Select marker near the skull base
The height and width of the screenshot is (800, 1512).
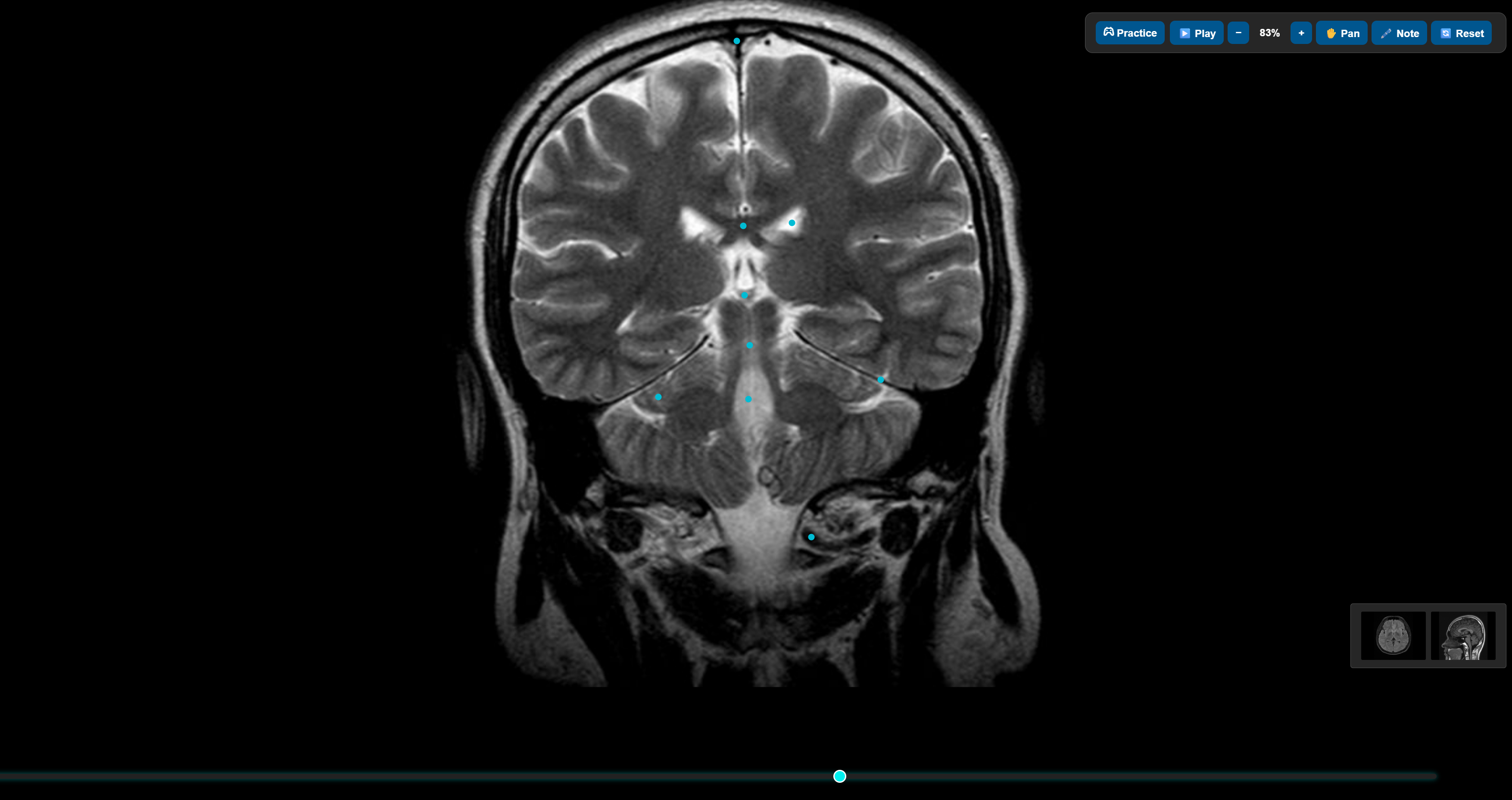coord(811,537)
